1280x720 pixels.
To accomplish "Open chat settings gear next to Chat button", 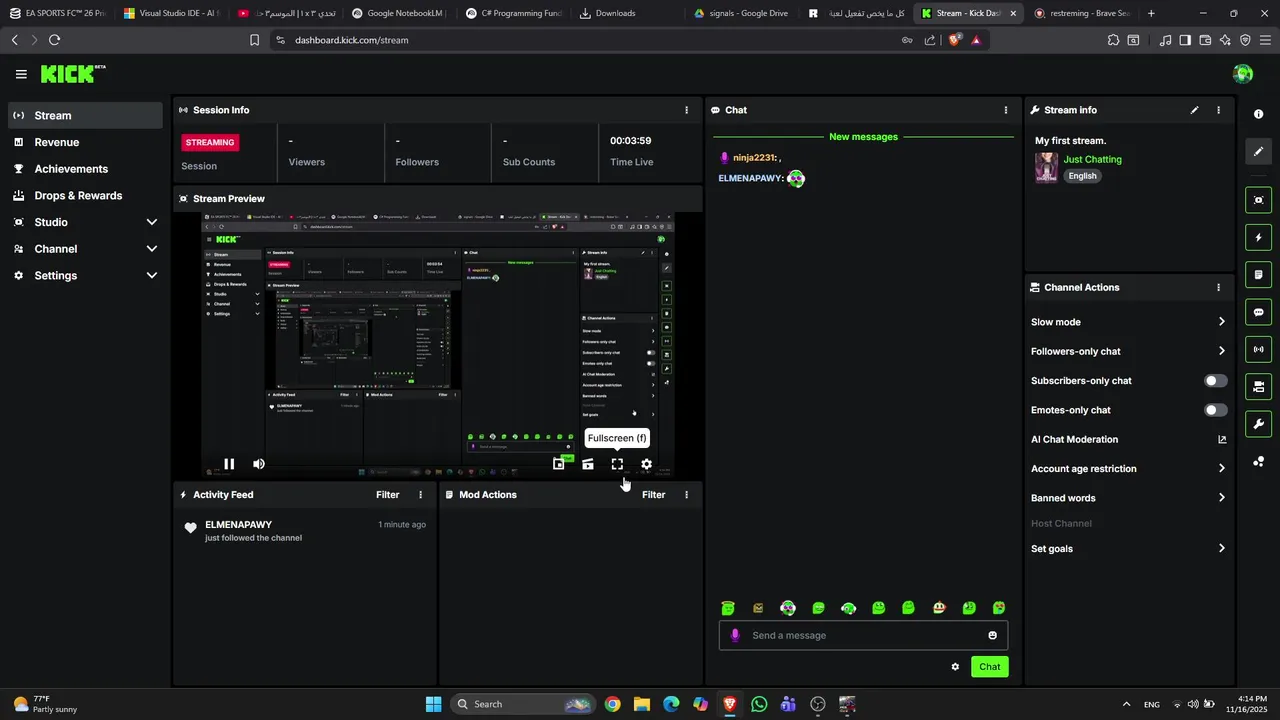I will pyautogui.click(x=955, y=667).
